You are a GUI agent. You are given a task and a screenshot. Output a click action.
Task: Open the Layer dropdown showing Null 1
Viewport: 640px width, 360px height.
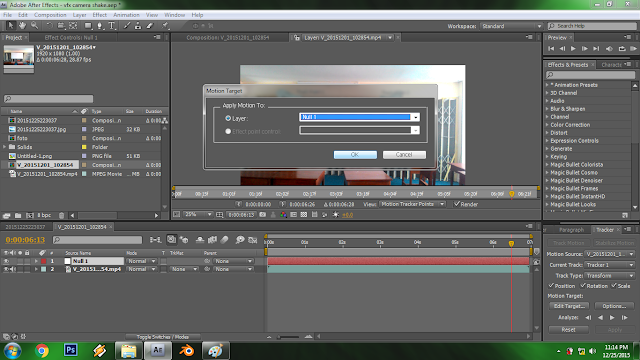point(359,117)
